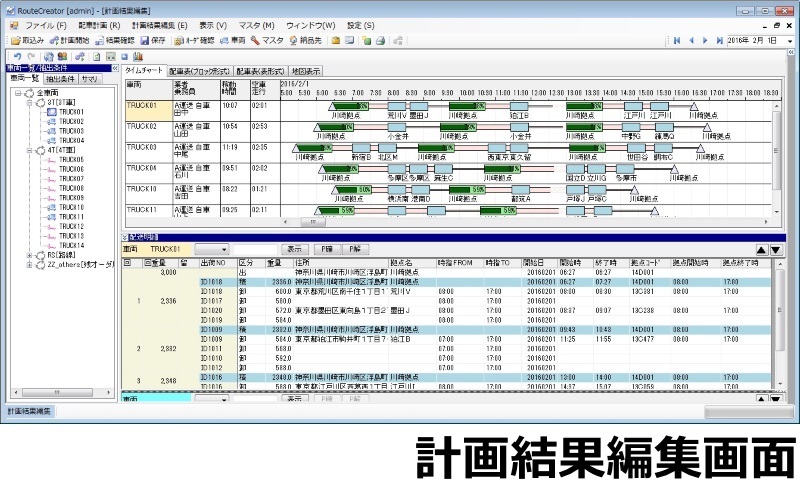Collapse the 3T[3T車] tree group
The width and height of the screenshot is (800, 500).
[x=30, y=103]
